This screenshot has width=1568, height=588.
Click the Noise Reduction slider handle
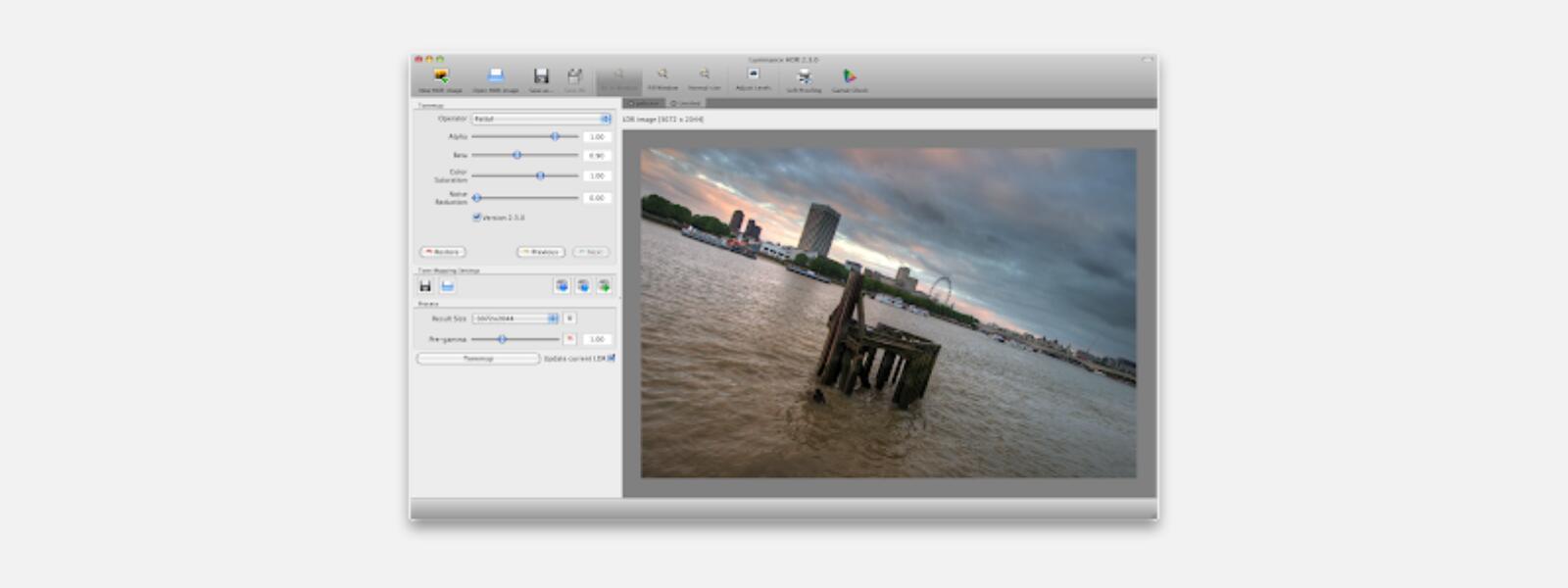tap(477, 197)
